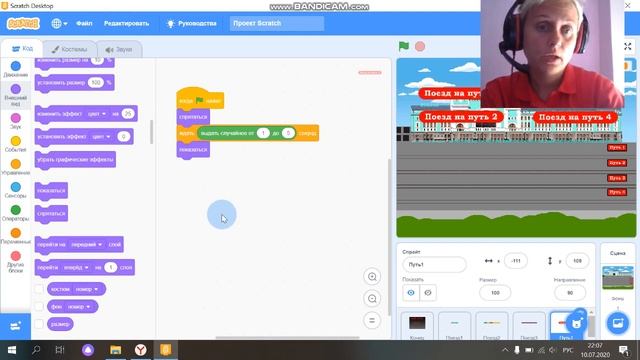Open номер dropdown in фон reporter
Image resolution: width=640 pixels, height=360 pixels.
point(79,307)
